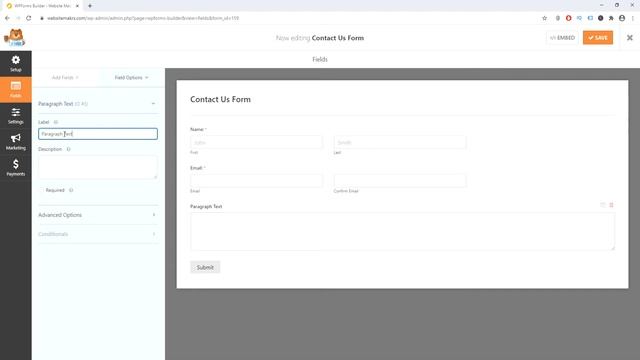Close the WPForms Builder browser tab
The width and height of the screenshot is (640, 360).
pos(77,6)
